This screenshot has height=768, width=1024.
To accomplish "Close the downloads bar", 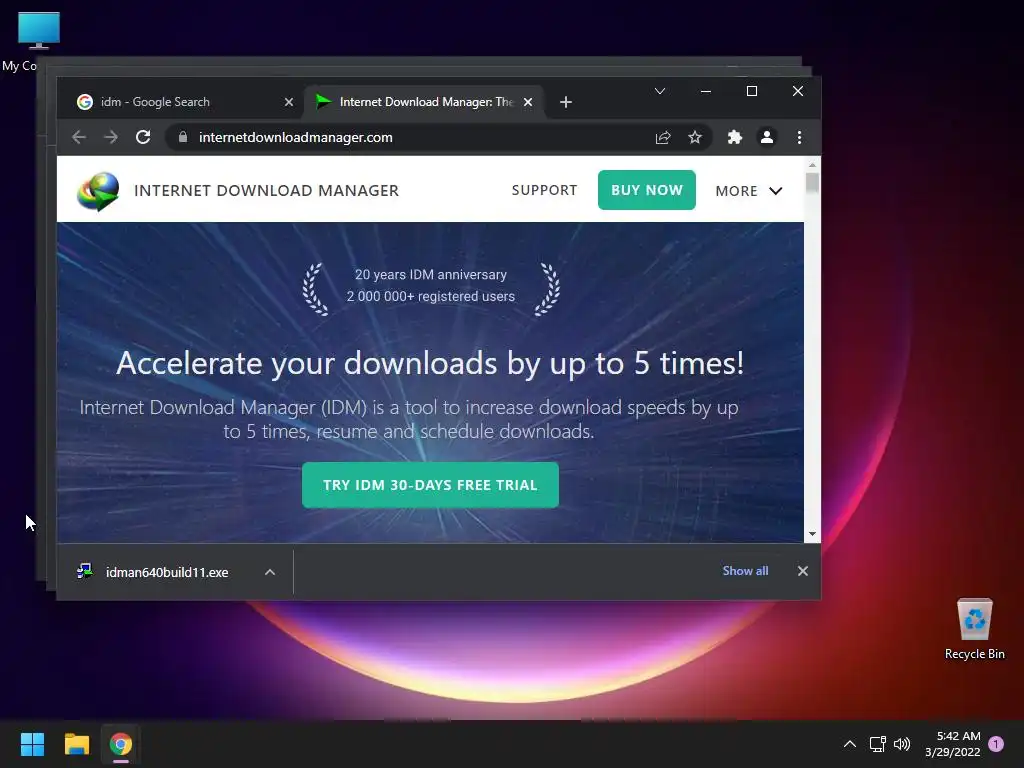I will [803, 571].
